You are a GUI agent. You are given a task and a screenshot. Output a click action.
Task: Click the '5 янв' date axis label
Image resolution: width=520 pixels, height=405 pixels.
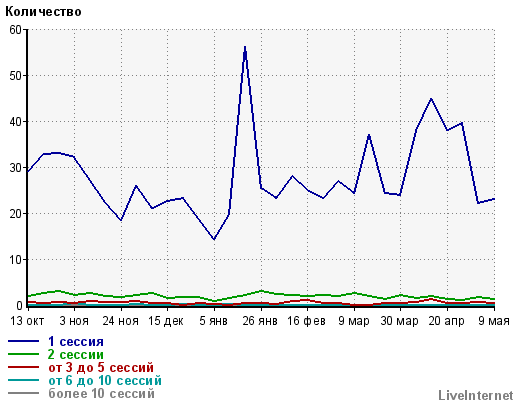click(x=213, y=321)
